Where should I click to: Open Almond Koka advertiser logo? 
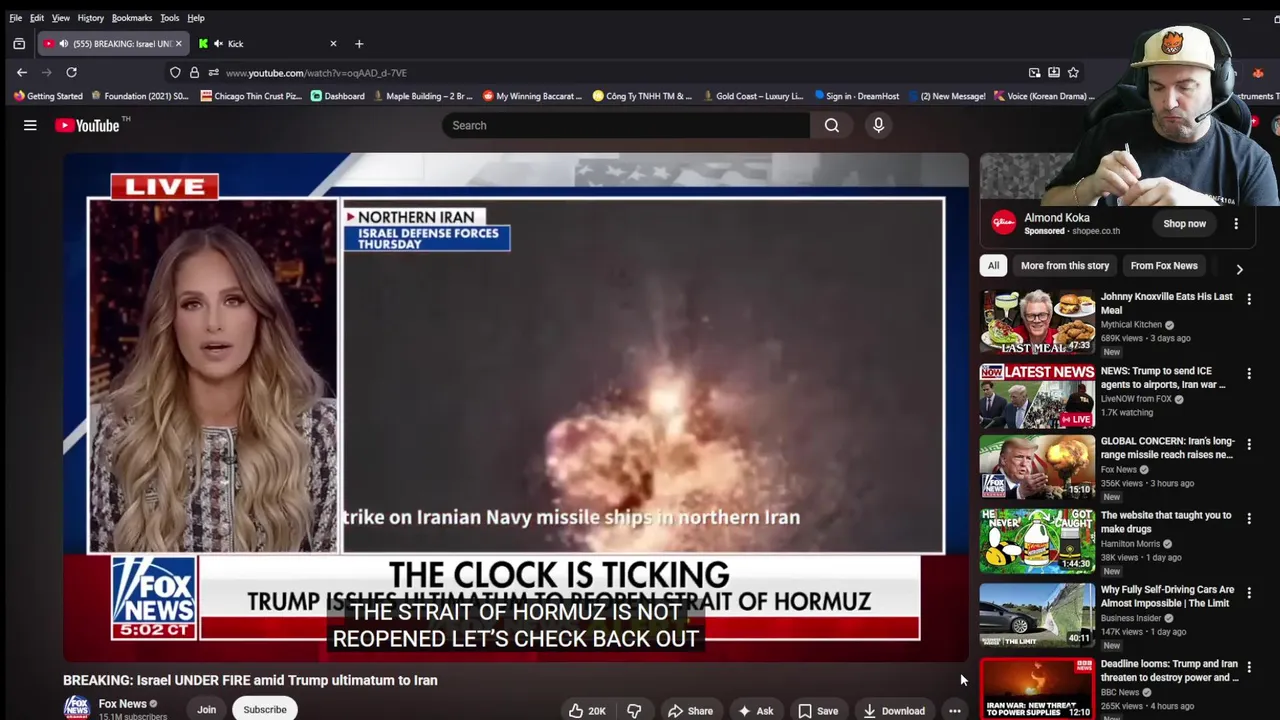tap(1004, 223)
